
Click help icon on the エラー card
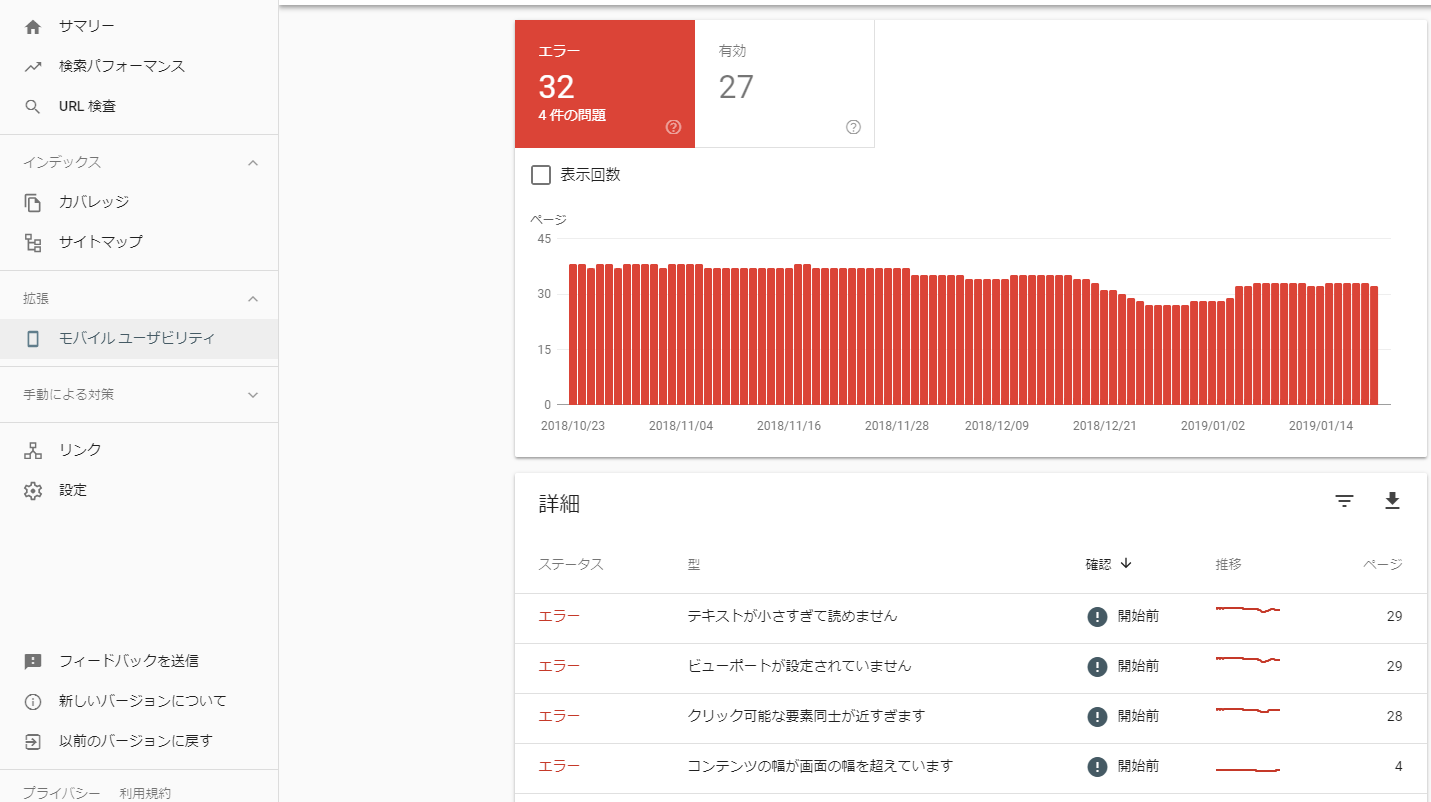pyautogui.click(x=673, y=127)
